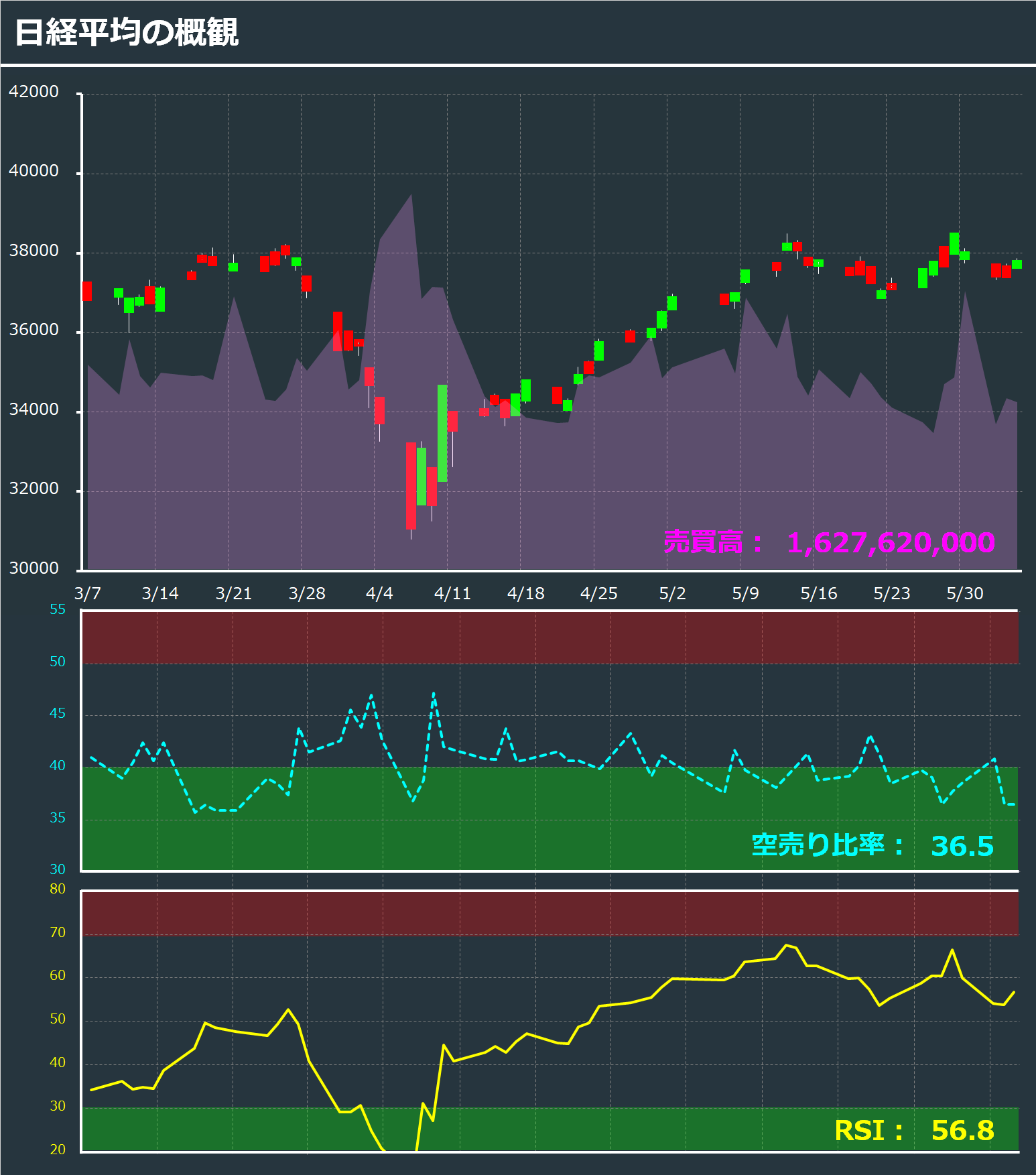This screenshot has height=1175, width=1036.
Task: Click the 空売り比率 36.5 label
Action: (872, 846)
